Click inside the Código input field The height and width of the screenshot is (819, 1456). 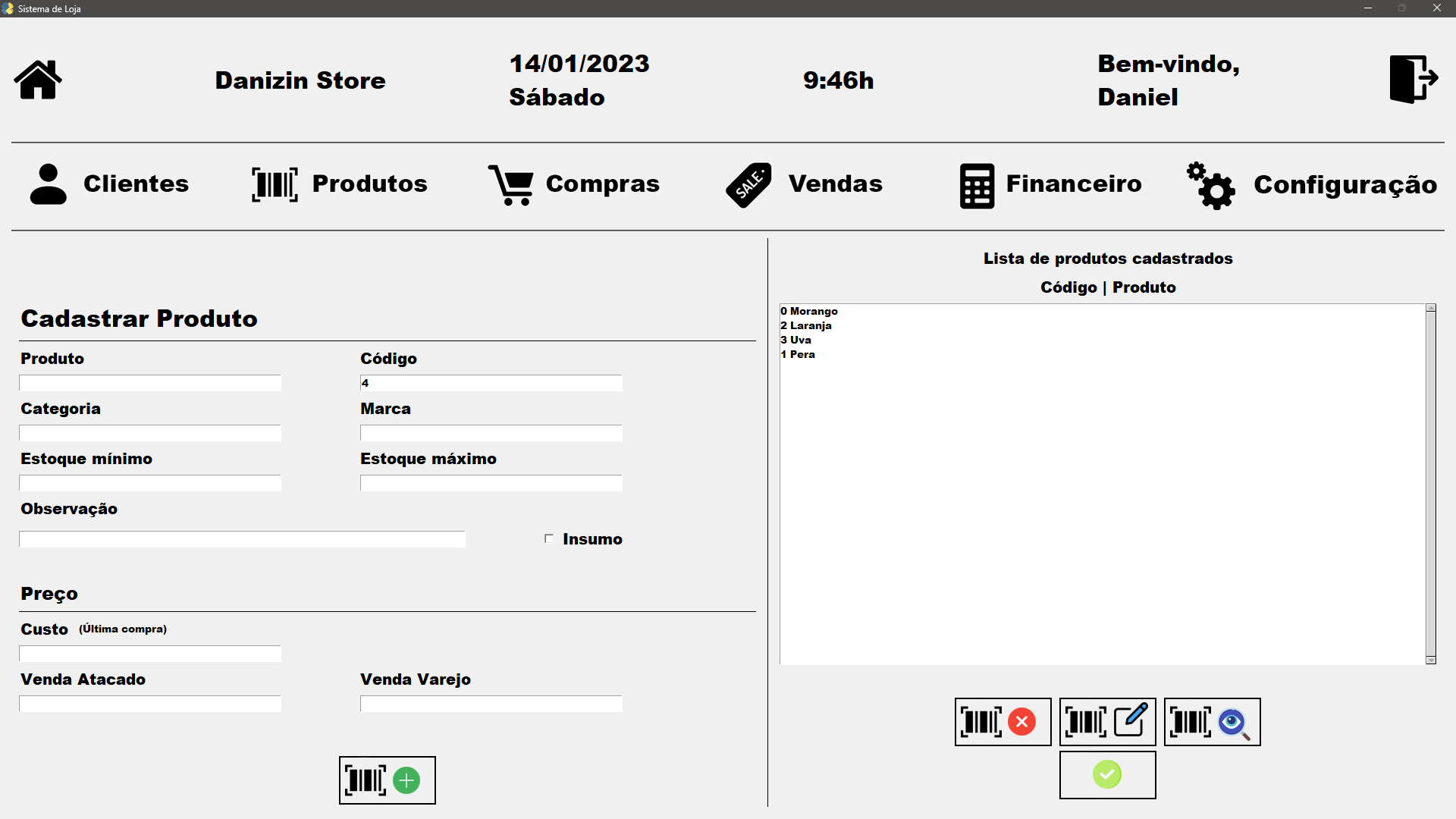(x=490, y=383)
